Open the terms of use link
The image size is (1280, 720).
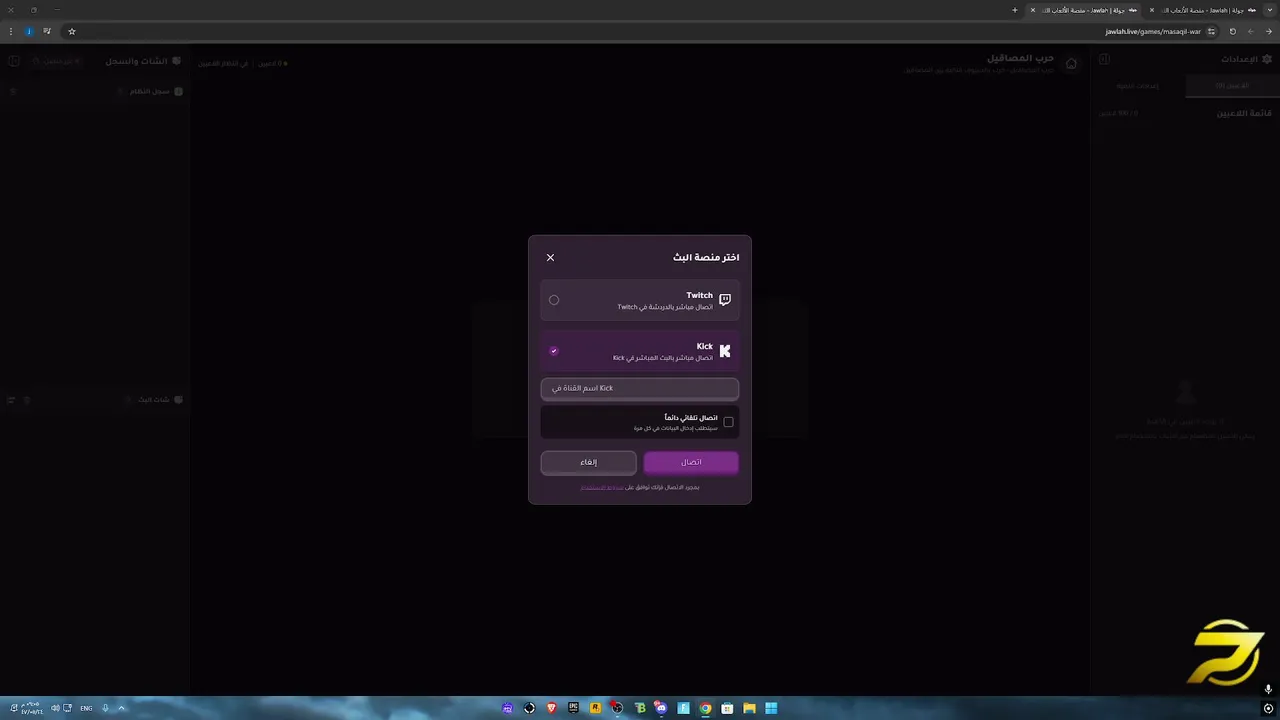coord(602,487)
